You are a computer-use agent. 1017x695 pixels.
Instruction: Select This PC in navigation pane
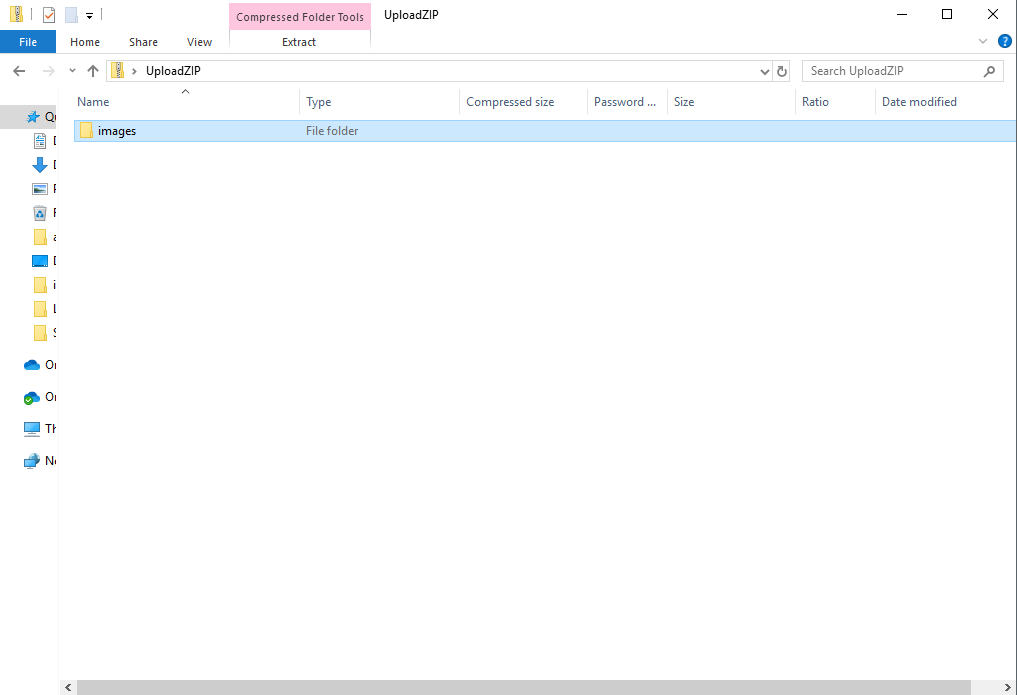click(x=40, y=429)
